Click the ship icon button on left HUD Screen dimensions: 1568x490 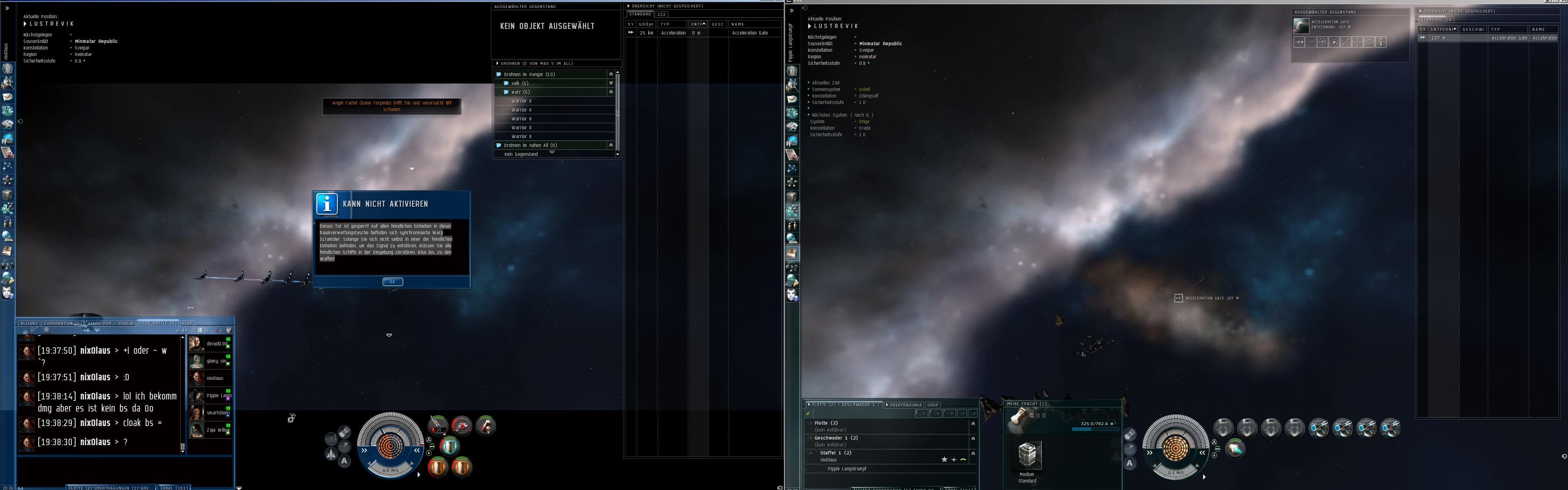[331, 454]
